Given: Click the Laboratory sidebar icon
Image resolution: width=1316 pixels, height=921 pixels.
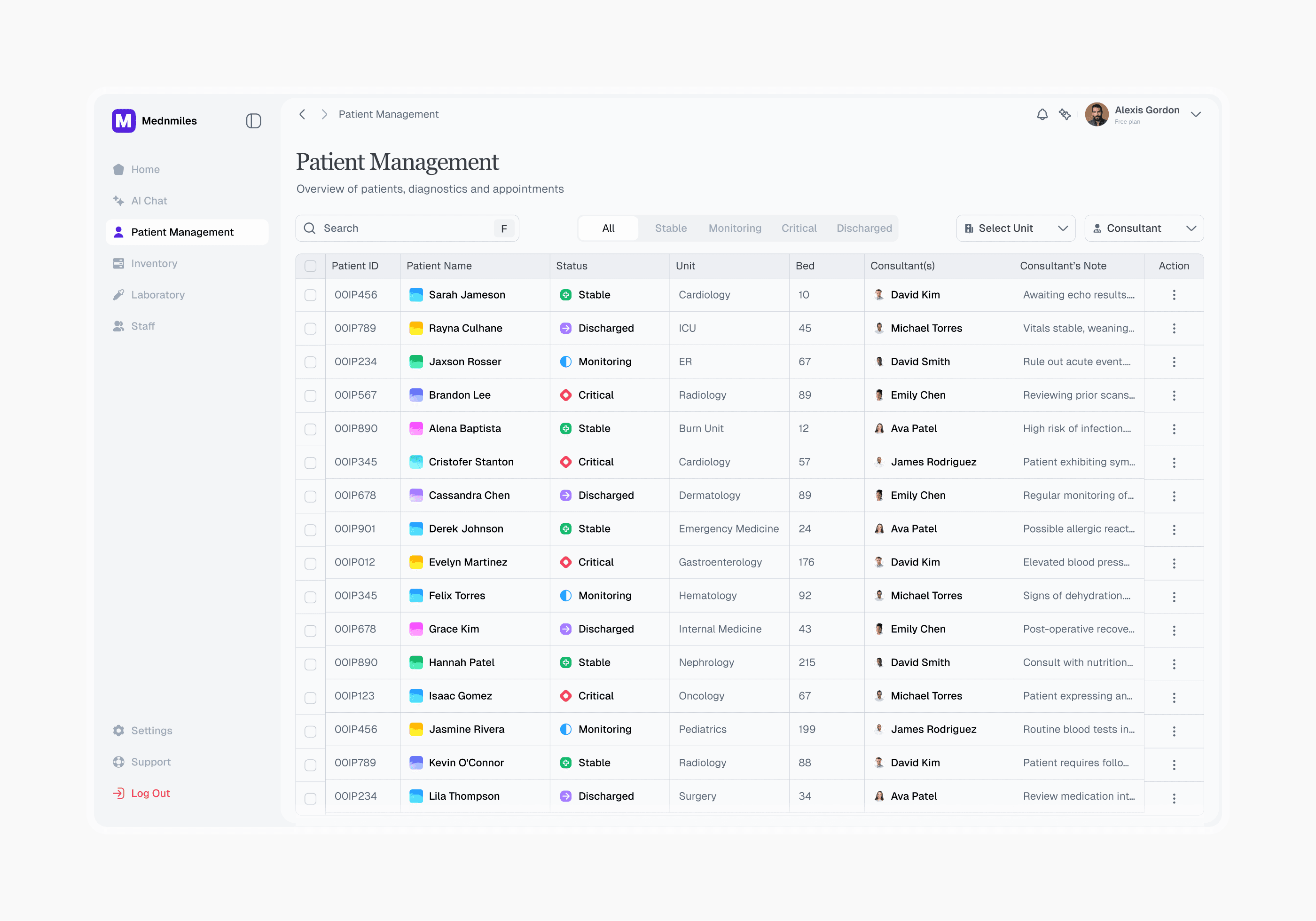Looking at the screenshot, I should (118, 295).
